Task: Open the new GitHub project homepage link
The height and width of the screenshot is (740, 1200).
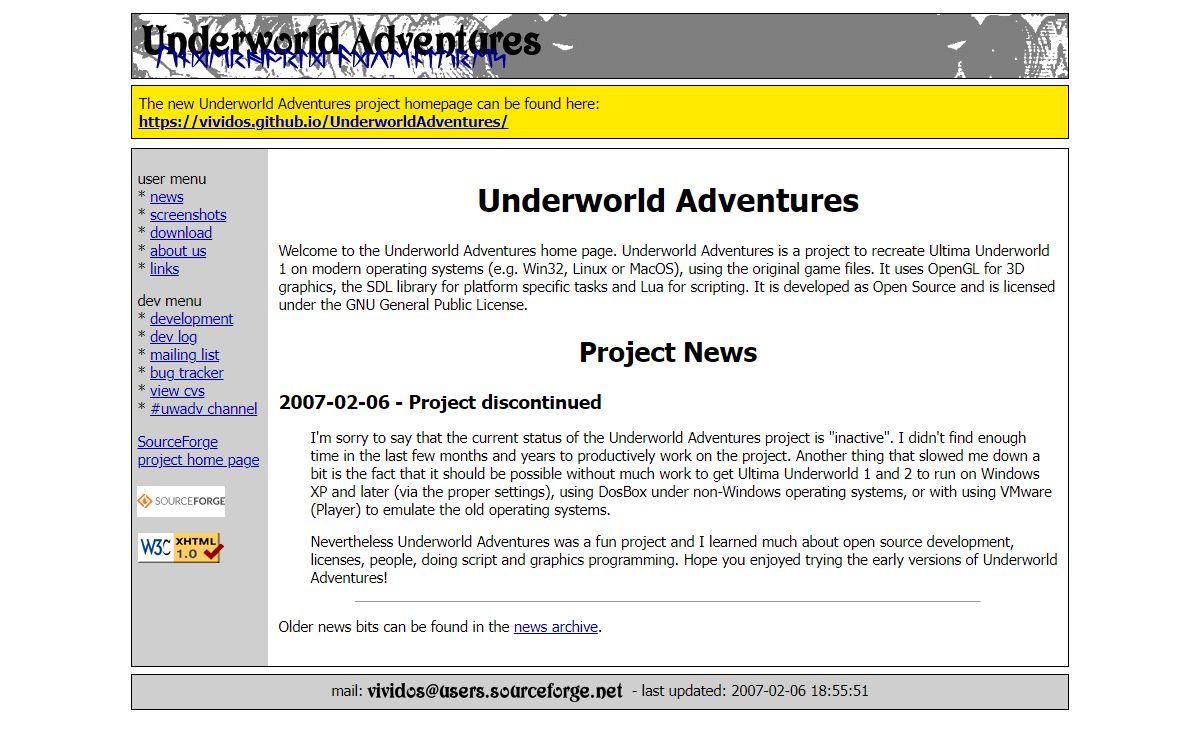Action: (x=323, y=122)
